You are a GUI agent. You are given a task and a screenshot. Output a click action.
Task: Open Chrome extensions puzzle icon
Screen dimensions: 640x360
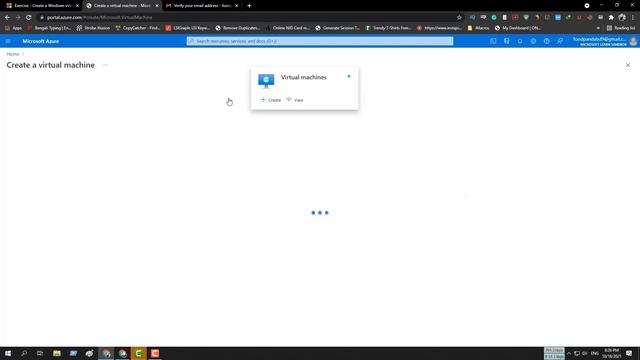(x=611, y=18)
